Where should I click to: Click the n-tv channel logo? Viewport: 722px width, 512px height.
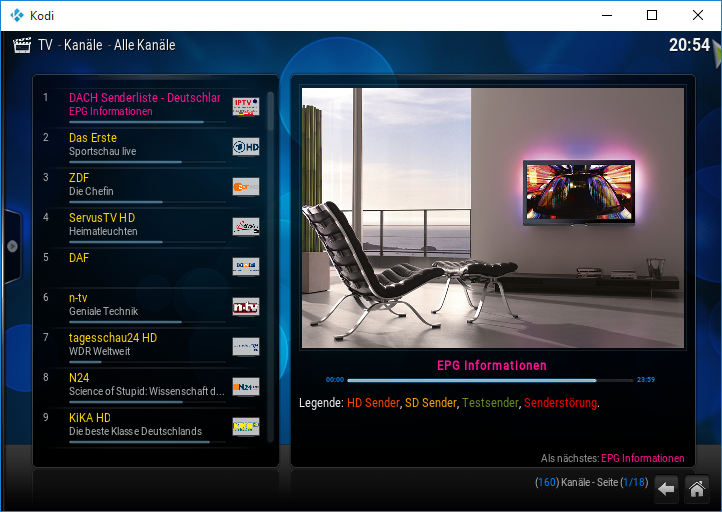point(246,307)
